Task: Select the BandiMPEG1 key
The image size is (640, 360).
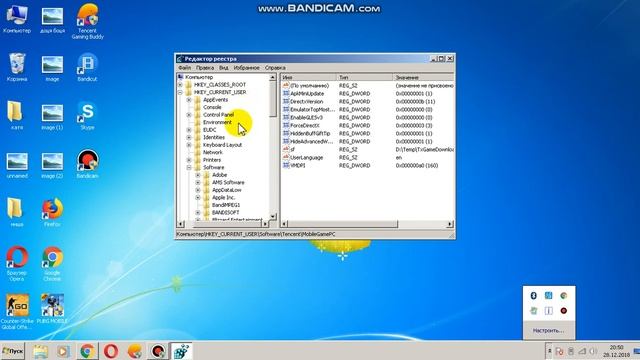Action: [x=226, y=205]
